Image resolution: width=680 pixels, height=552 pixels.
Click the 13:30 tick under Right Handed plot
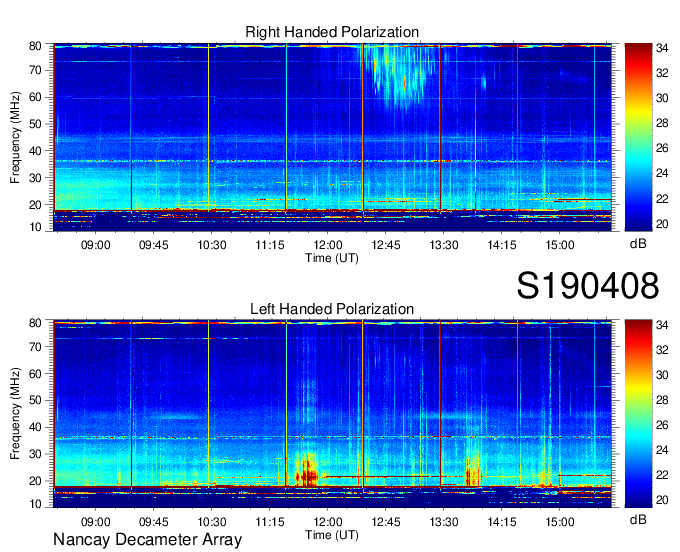click(444, 245)
